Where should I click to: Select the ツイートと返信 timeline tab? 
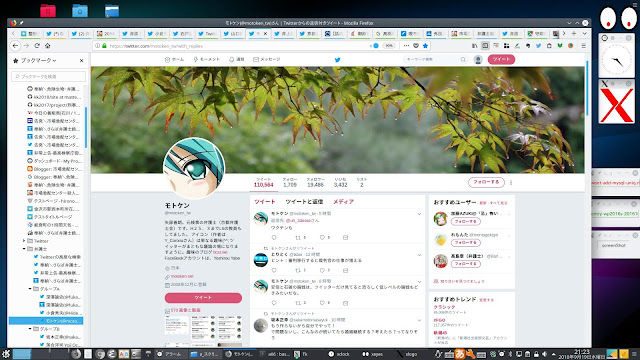click(304, 202)
